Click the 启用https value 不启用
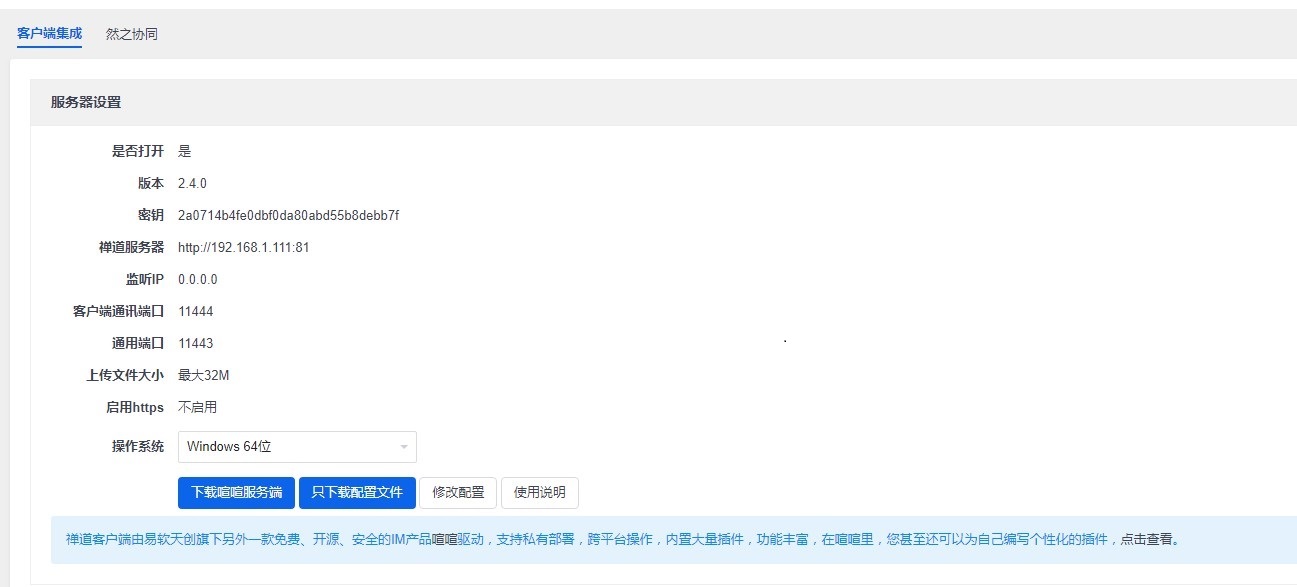 [196, 407]
